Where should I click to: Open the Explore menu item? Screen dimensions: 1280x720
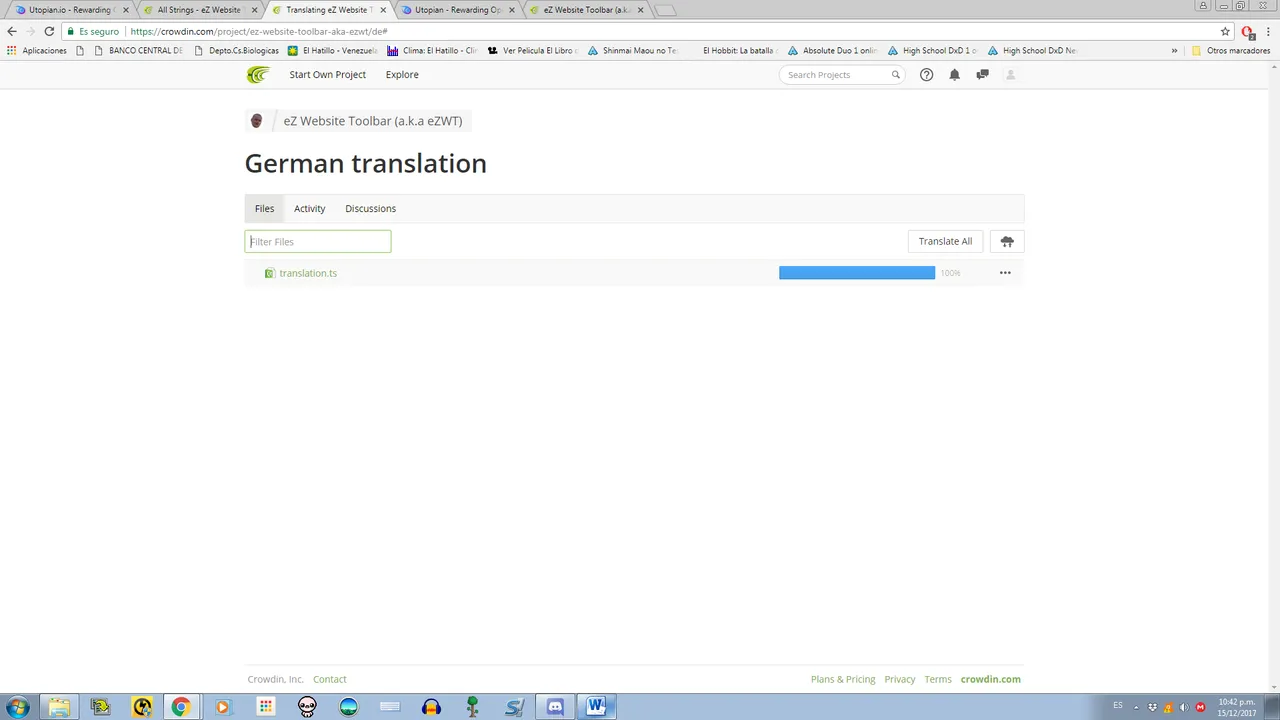[402, 75]
